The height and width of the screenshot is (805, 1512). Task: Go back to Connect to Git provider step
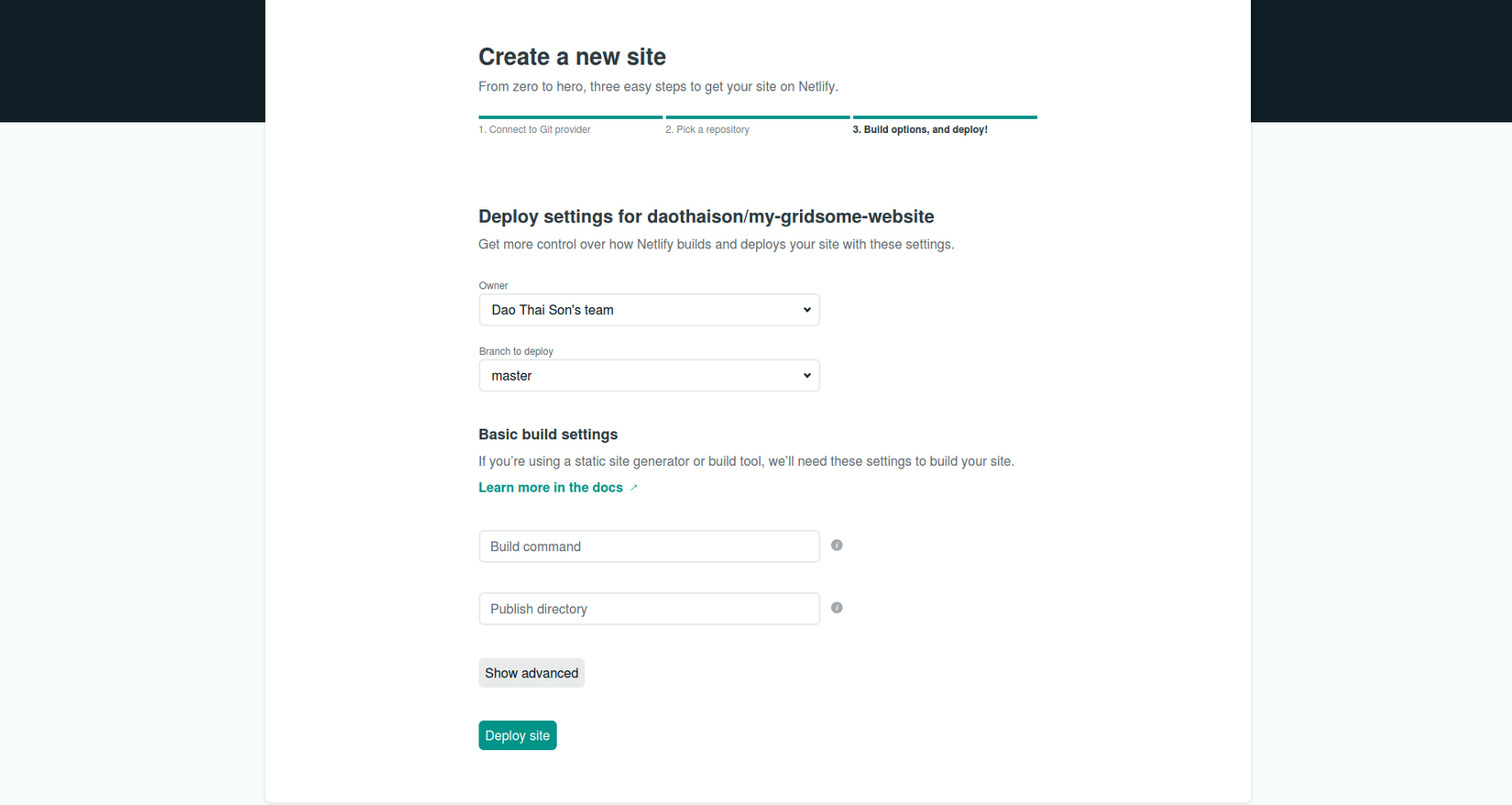point(534,129)
